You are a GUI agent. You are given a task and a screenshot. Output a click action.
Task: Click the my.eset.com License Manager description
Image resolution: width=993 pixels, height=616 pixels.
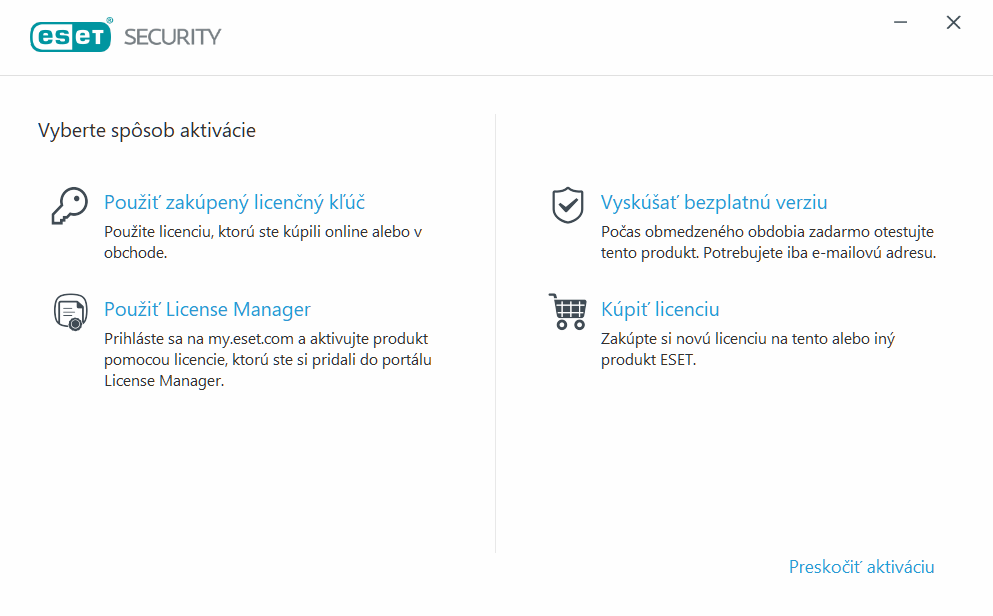[x=268, y=360]
